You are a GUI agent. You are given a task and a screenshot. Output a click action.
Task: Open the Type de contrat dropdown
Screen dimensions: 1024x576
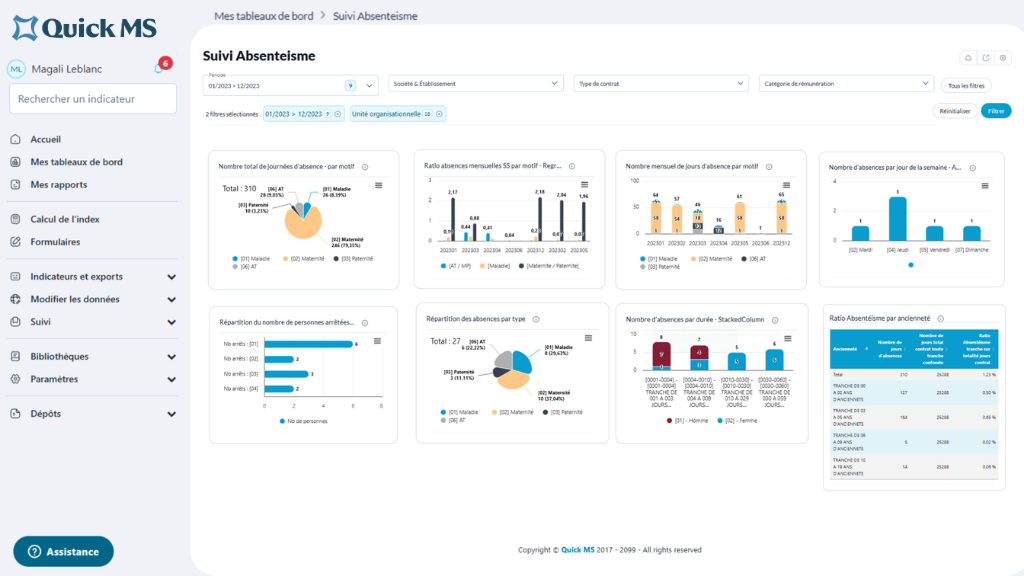click(x=661, y=84)
